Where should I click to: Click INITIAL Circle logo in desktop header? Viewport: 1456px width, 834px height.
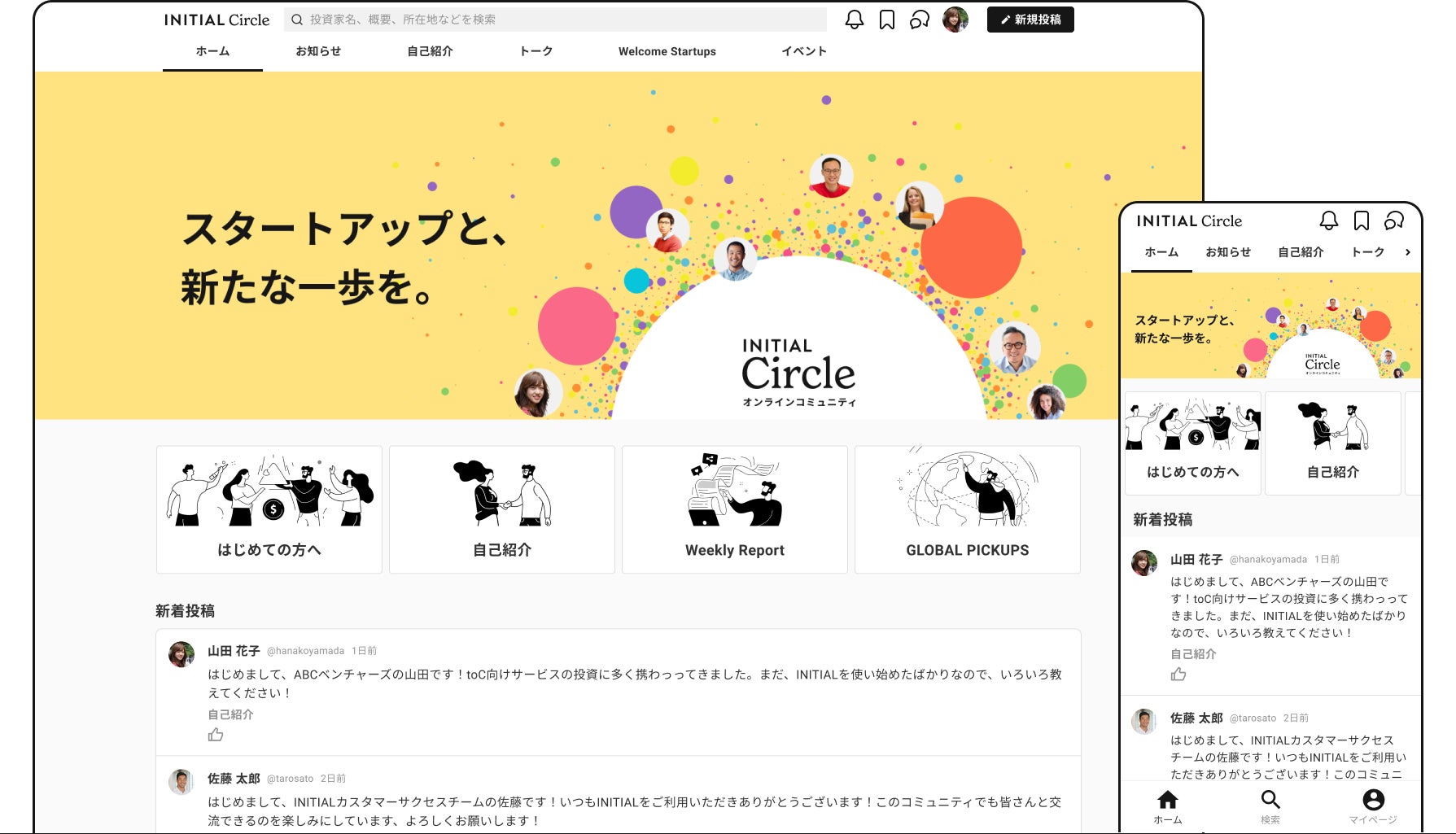216,20
